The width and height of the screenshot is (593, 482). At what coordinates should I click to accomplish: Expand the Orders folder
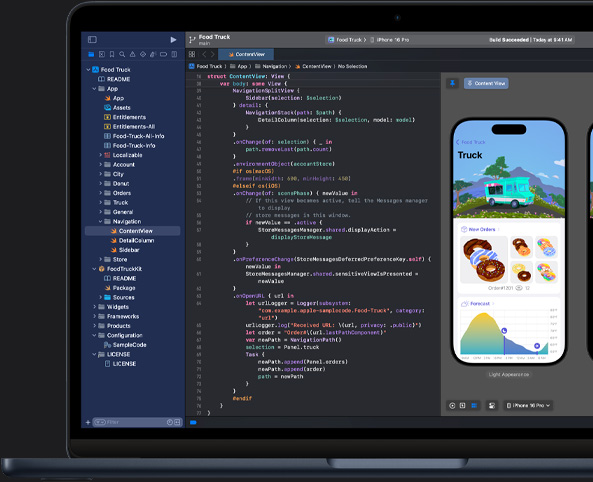click(x=100, y=193)
